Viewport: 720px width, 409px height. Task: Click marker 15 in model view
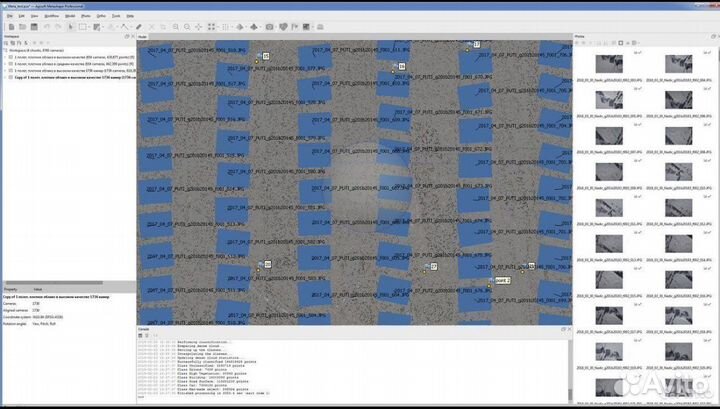(265, 56)
